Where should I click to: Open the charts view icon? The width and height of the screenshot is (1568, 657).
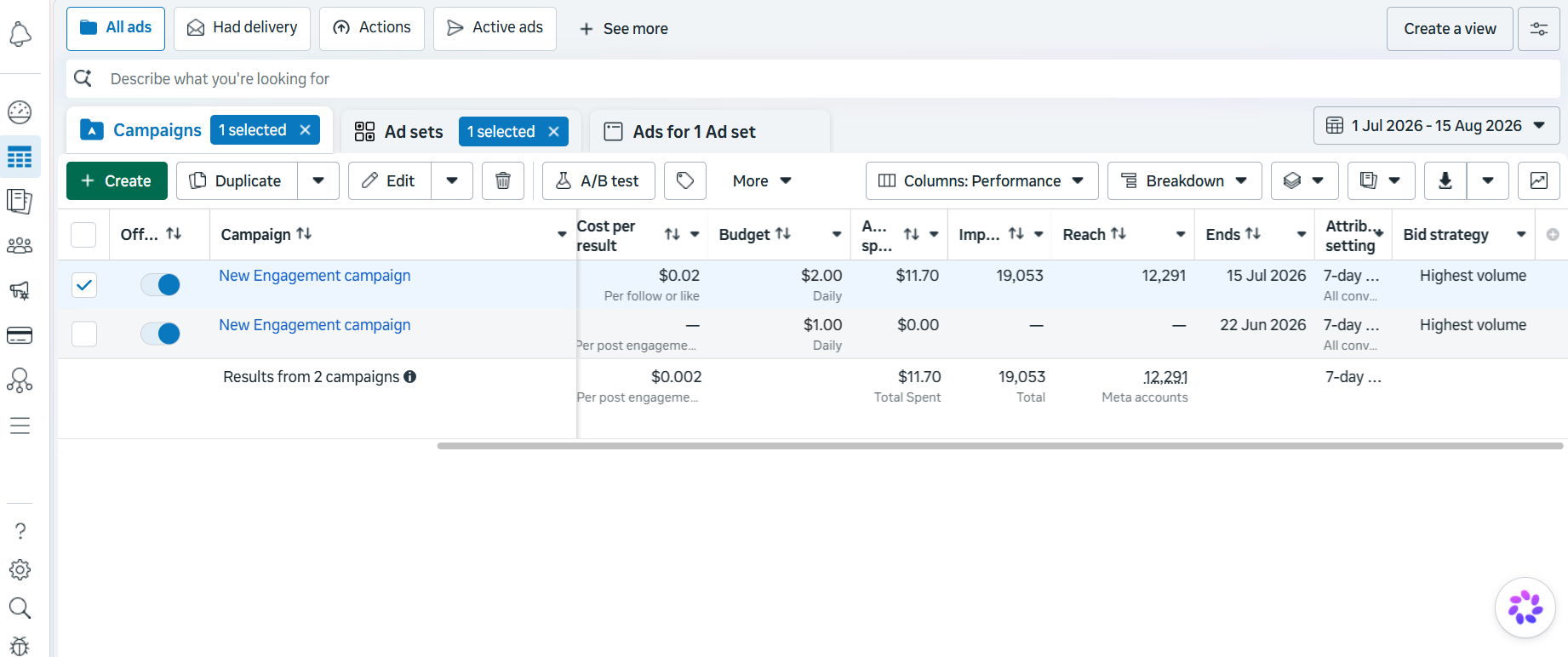click(x=1539, y=180)
